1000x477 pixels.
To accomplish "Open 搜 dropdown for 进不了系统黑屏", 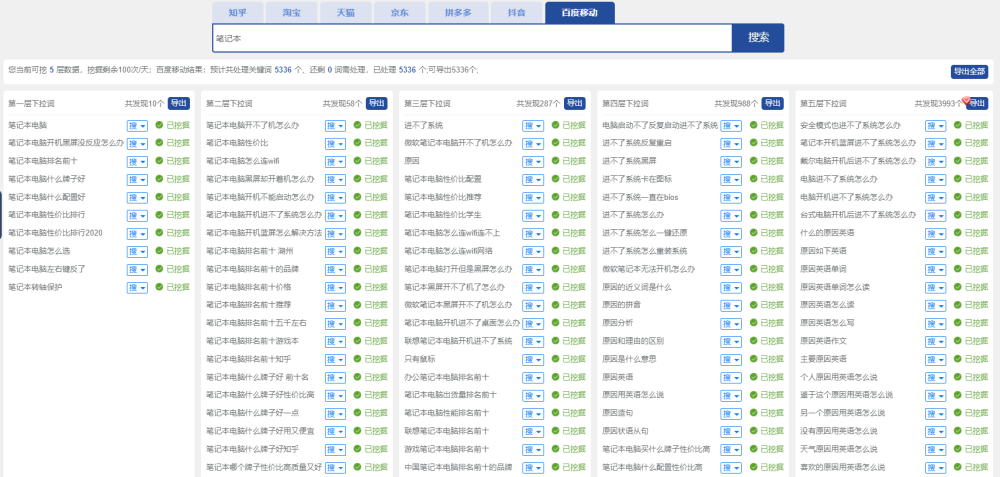I will click(732, 161).
